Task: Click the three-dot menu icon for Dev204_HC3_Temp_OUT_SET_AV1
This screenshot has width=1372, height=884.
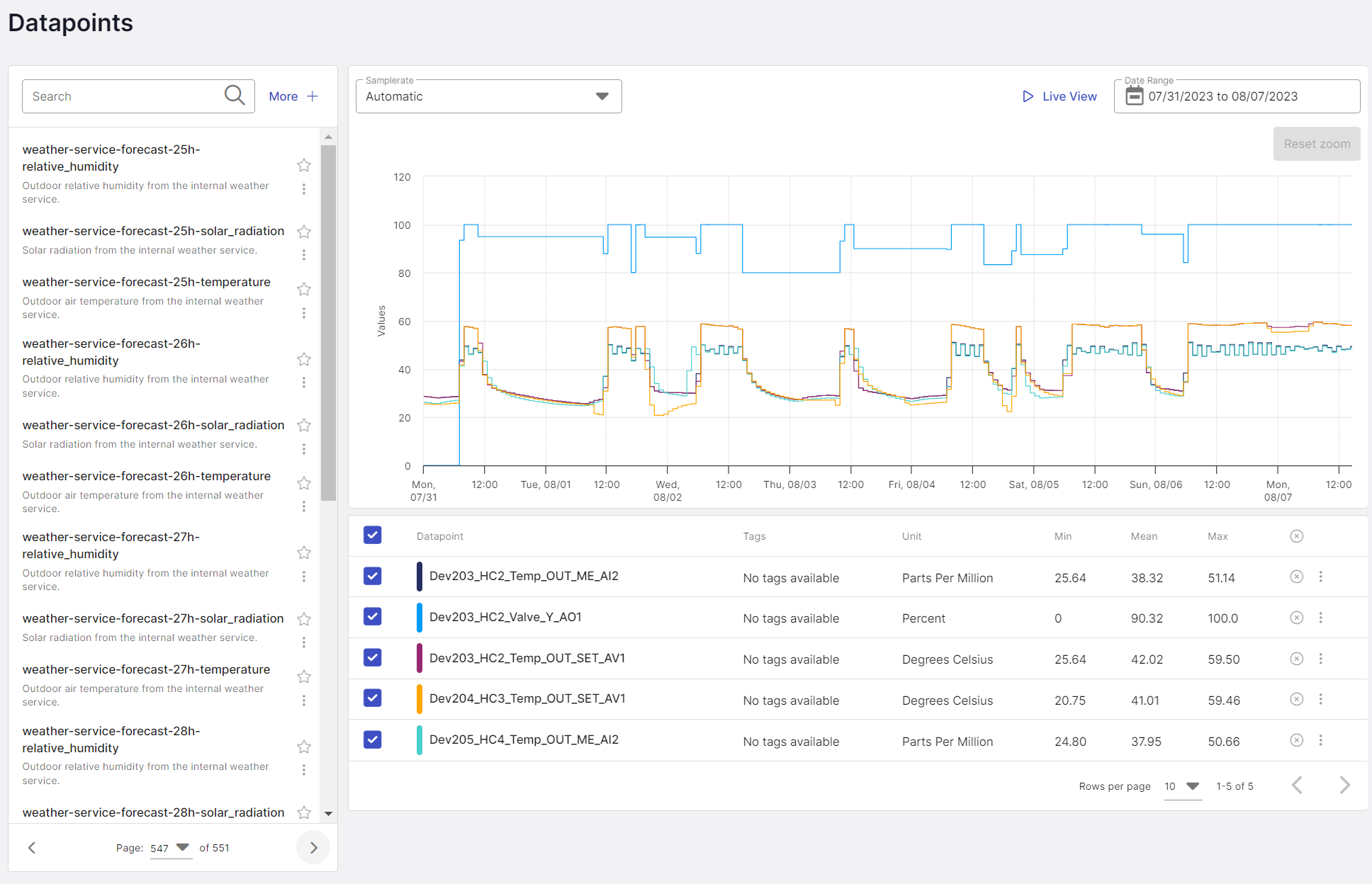Action: tap(1321, 699)
